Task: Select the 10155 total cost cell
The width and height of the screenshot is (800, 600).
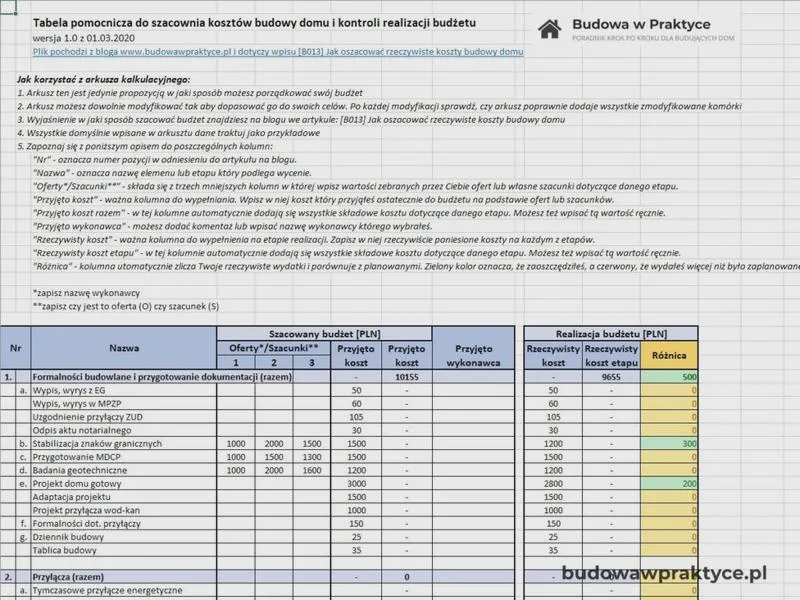Action: [x=407, y=377]
